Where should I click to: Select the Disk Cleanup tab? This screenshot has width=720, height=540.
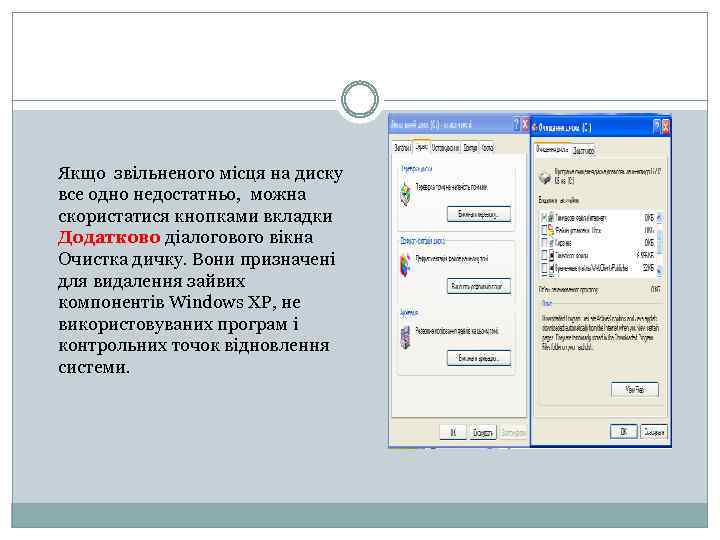(552, 150)
